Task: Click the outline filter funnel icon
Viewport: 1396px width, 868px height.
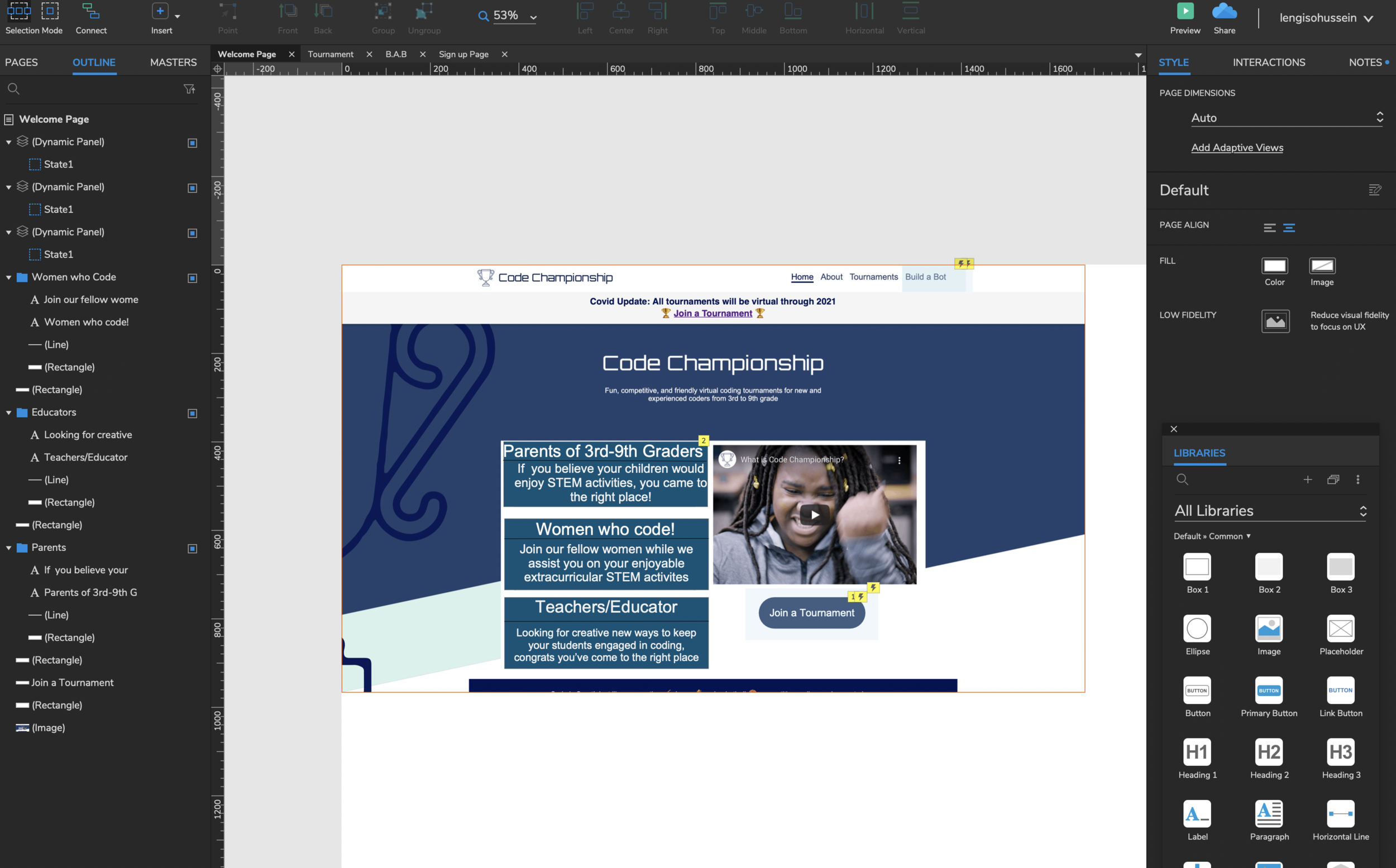Action: [x=189, y=89]
